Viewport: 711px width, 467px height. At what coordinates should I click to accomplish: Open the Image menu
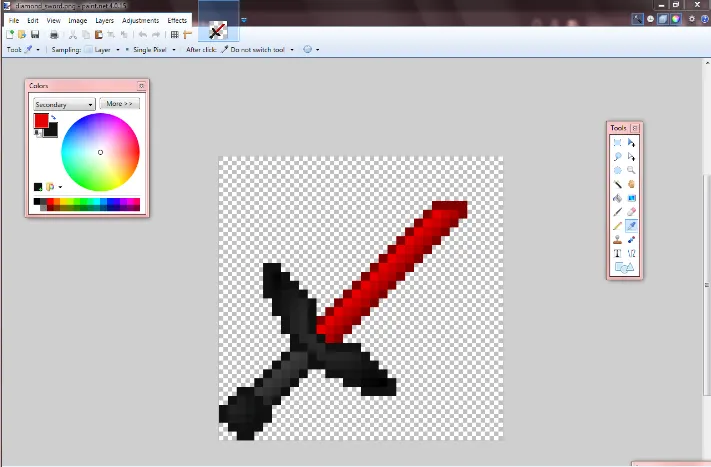[78, 20]
